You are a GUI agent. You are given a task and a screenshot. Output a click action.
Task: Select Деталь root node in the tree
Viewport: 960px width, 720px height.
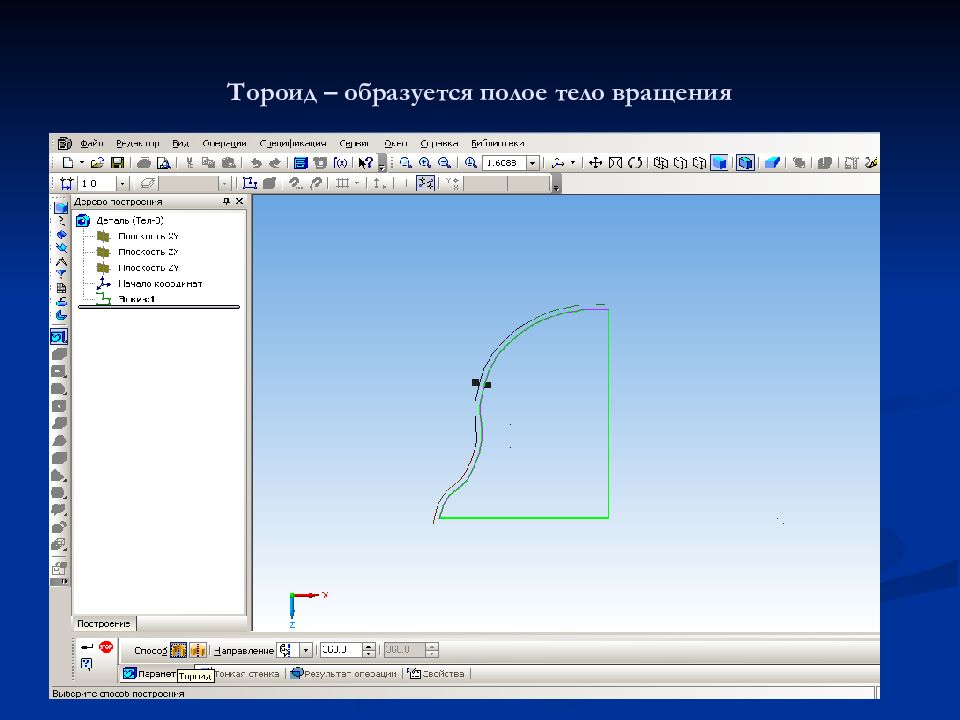coord(129,220)
